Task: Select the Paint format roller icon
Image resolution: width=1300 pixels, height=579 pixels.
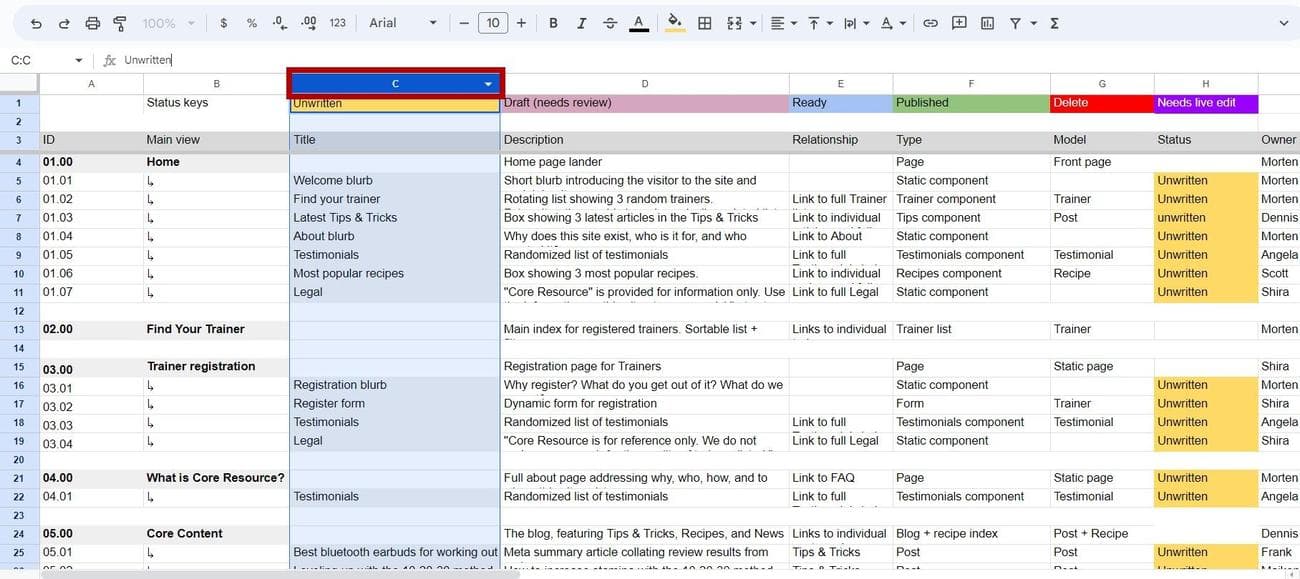Action: [x=120, y=23]
